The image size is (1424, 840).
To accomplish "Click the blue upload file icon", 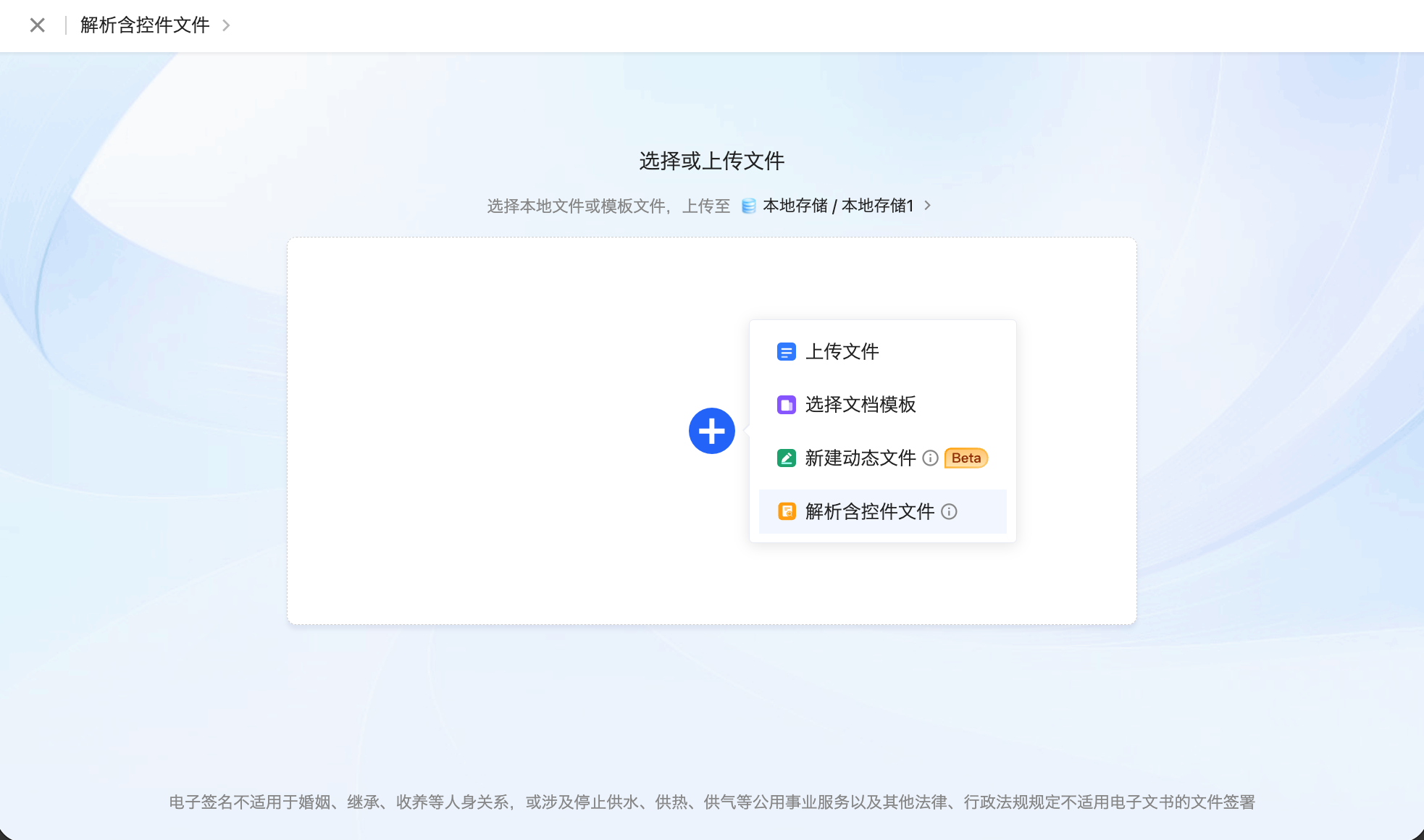I will tap(786, 352).
